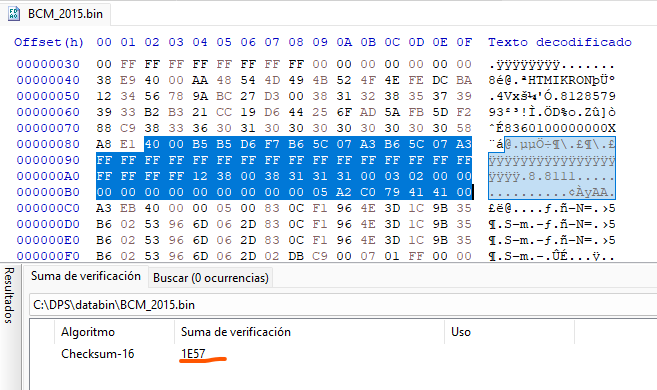Image resolution: width=657 pixels, height=390 pixels.
Task: Click the checksum value 1E57
Action: click(193, 354)
